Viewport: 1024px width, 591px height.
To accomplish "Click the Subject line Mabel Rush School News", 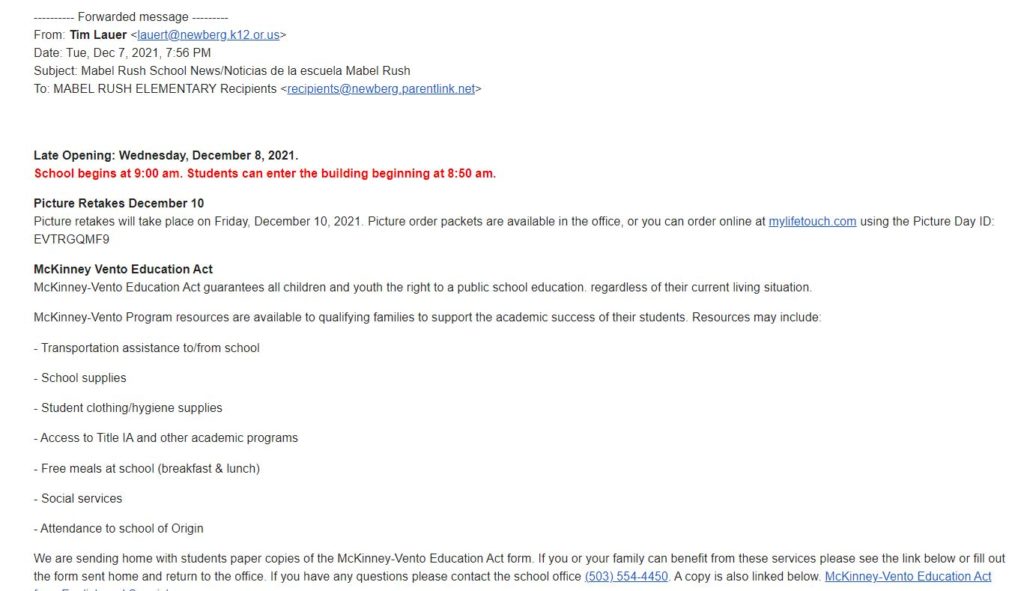I will tap(222, 71).
